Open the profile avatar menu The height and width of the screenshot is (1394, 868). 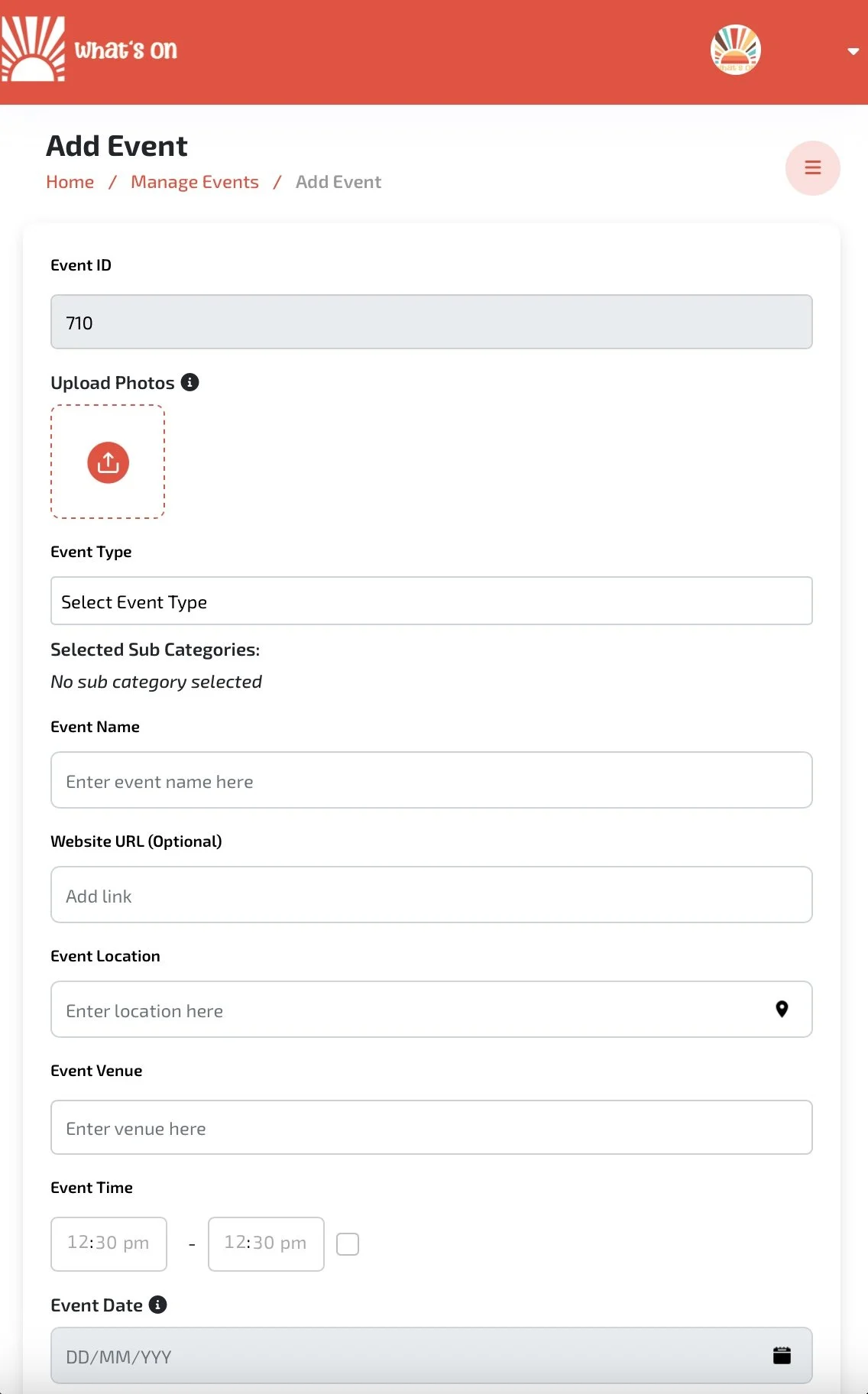[735, 50]
